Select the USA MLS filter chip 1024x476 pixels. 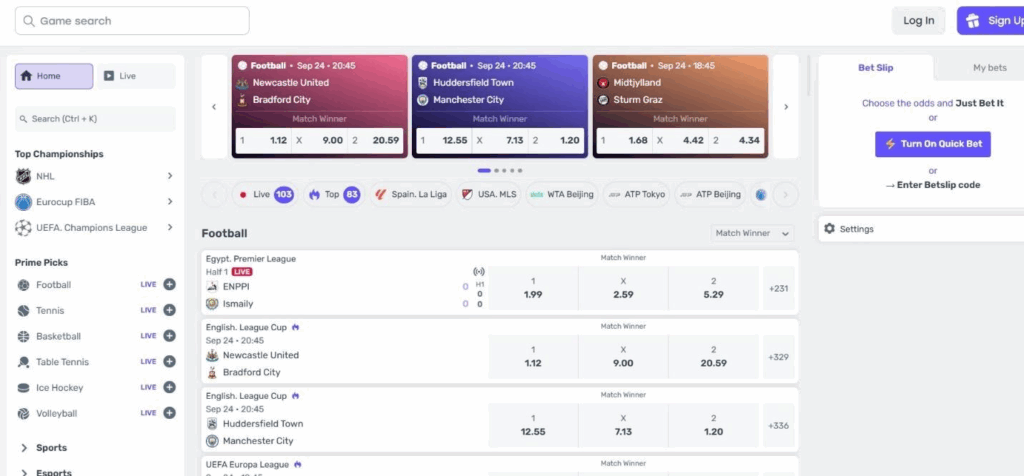pos(488,194)
